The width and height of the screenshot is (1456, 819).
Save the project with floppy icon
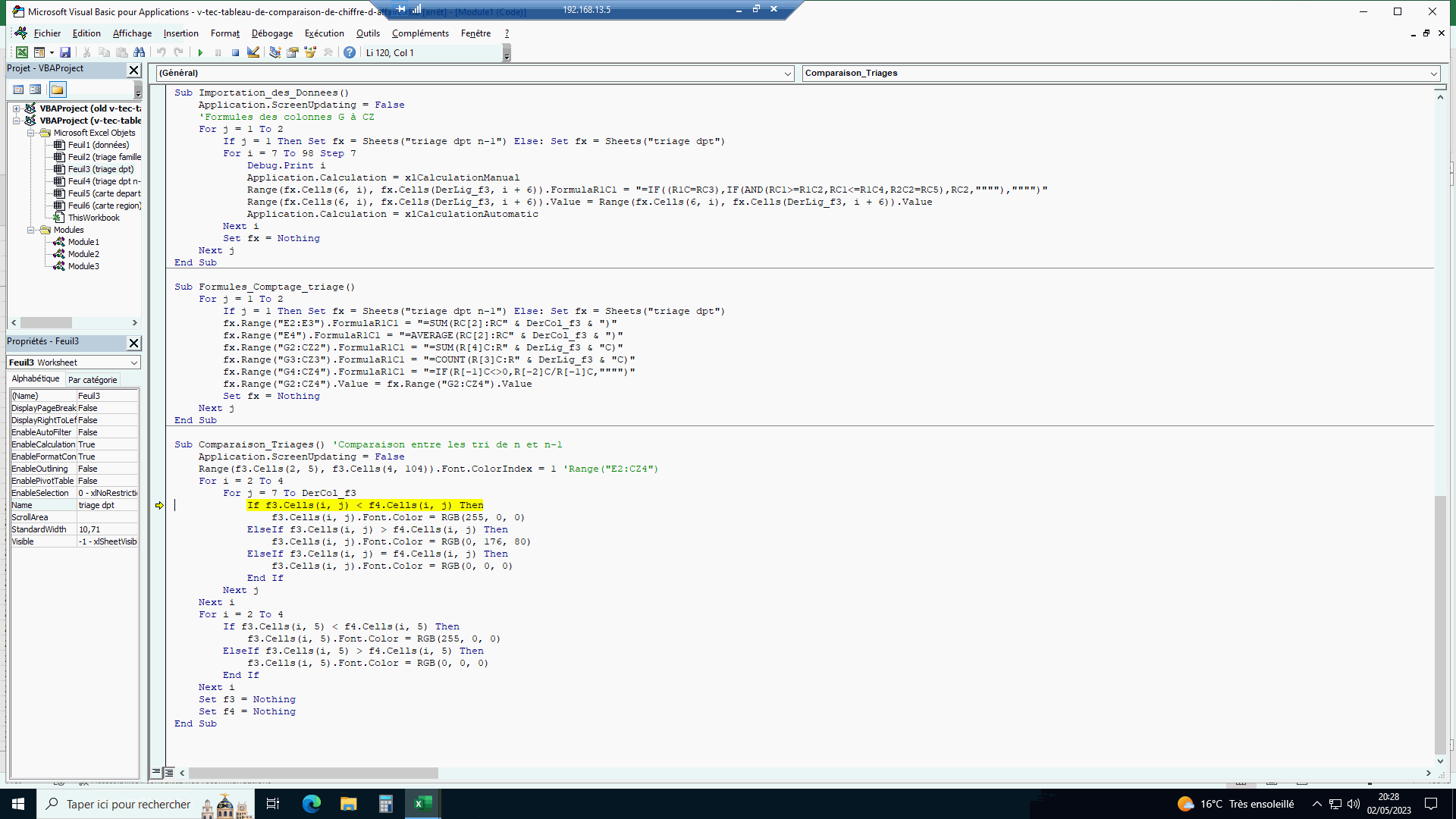pyautogui.click(x=65, y=52)
